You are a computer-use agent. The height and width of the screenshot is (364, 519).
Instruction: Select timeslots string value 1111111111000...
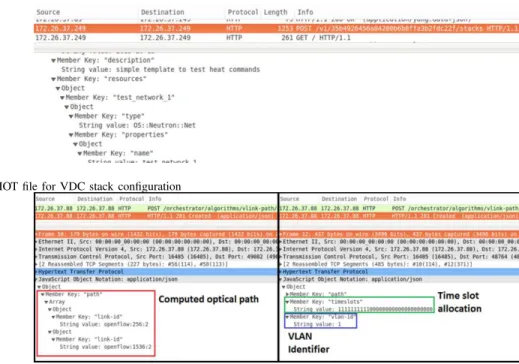363,310
